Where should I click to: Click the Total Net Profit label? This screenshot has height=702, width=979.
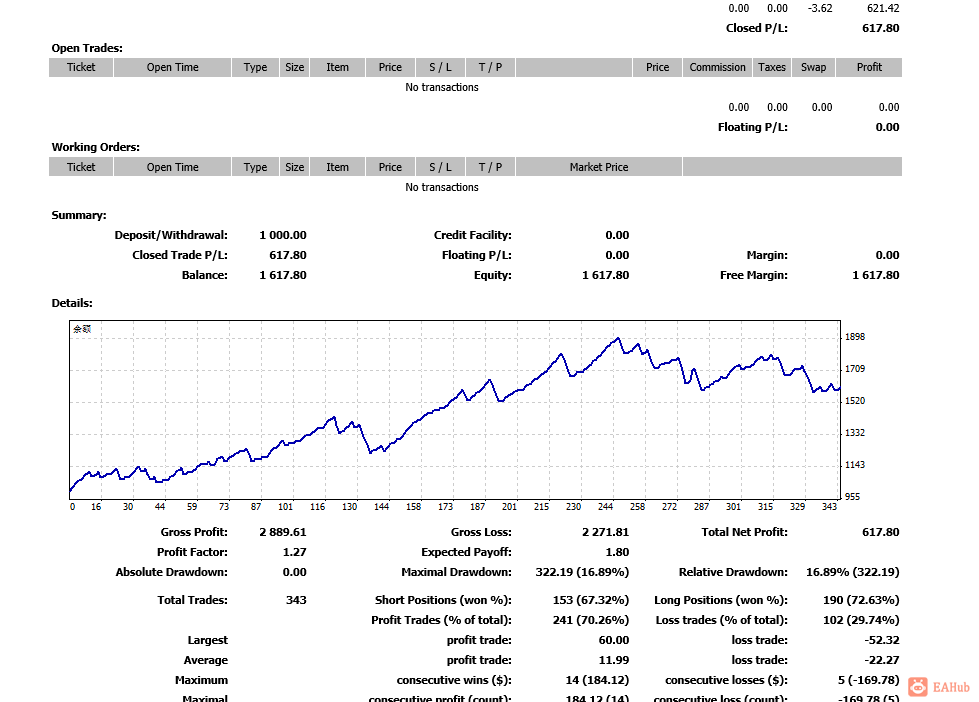click(x=744, y=533)
